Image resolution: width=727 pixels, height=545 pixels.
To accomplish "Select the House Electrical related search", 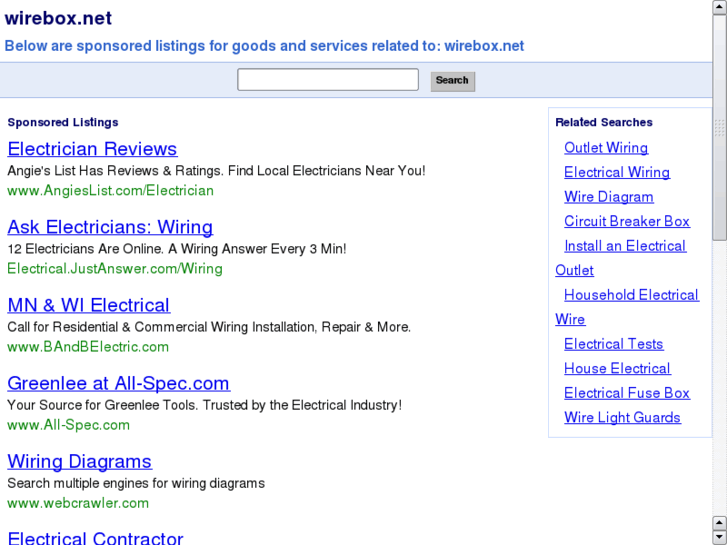I will 617,369.
